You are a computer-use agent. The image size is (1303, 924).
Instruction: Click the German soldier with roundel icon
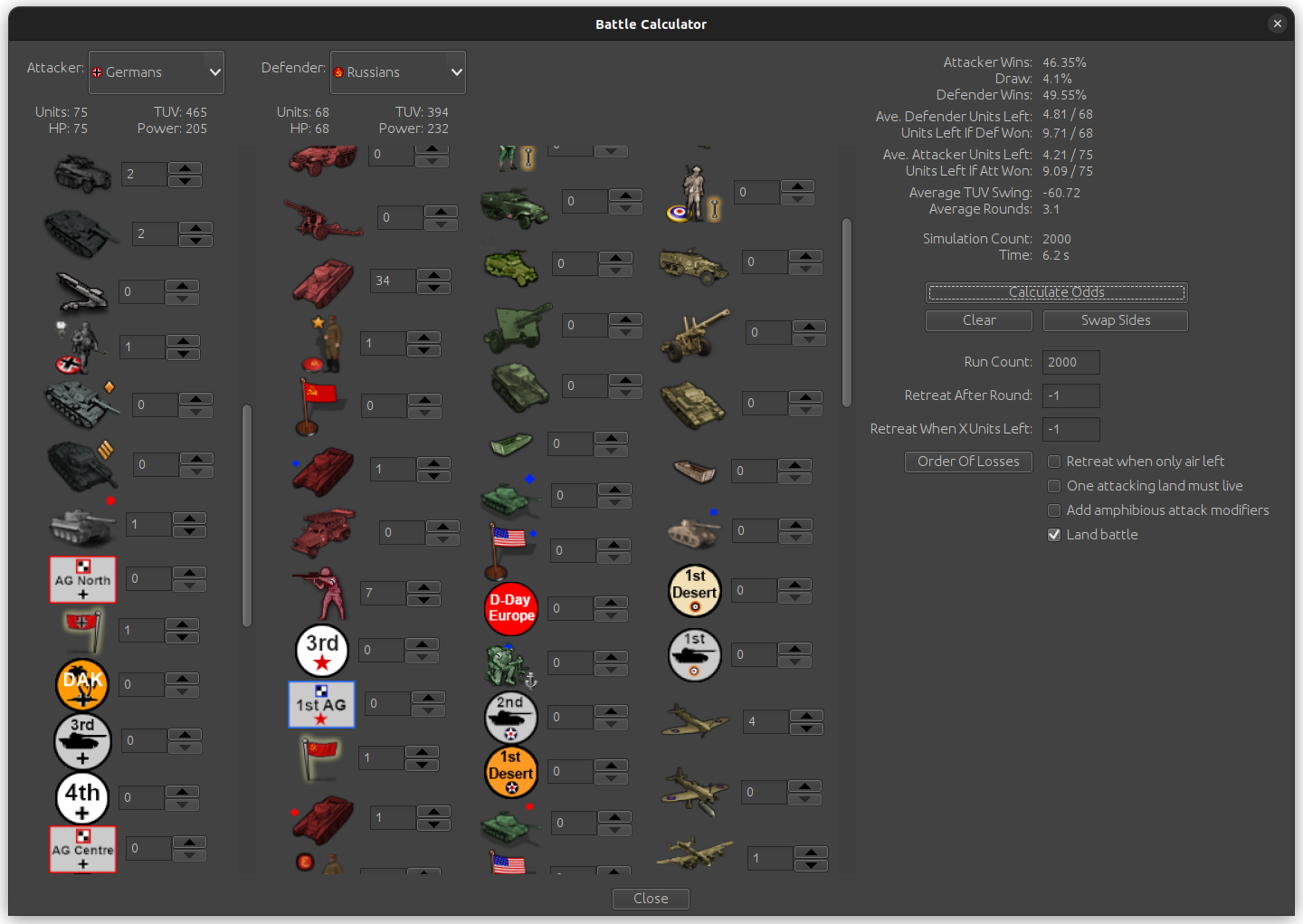80,348
